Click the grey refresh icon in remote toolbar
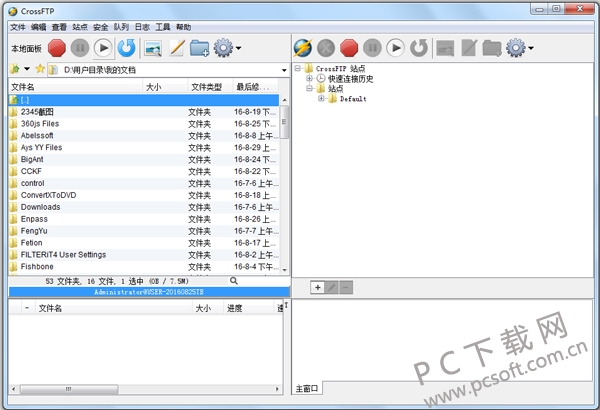Screen dimensions: 600x410 pyautogui.click(x=419, y=48)
